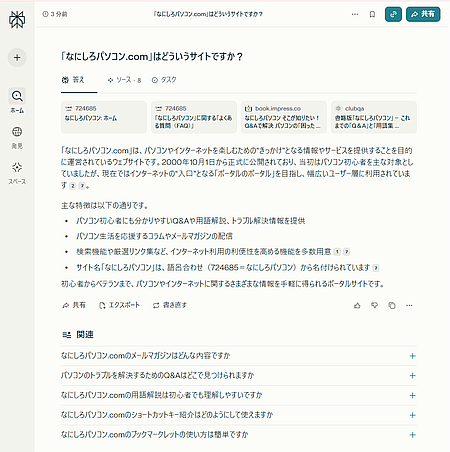The width and height of the screenshot is (450, 452).
Task: Open related link パソコンのトラブルを解決するためのQ&A
Action: (x=157, y=375)
